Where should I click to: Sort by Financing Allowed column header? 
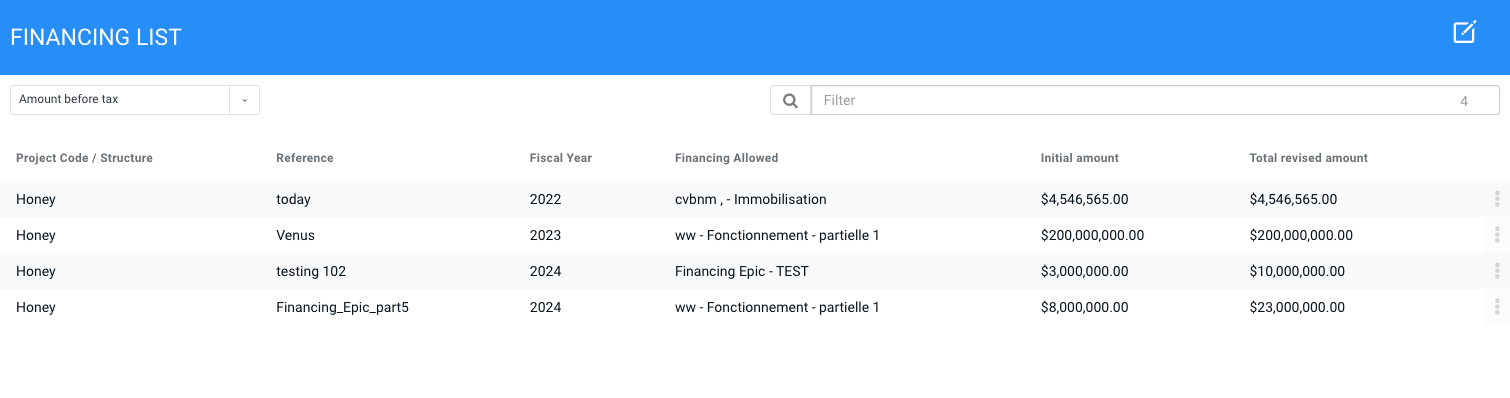coord(727,158)
